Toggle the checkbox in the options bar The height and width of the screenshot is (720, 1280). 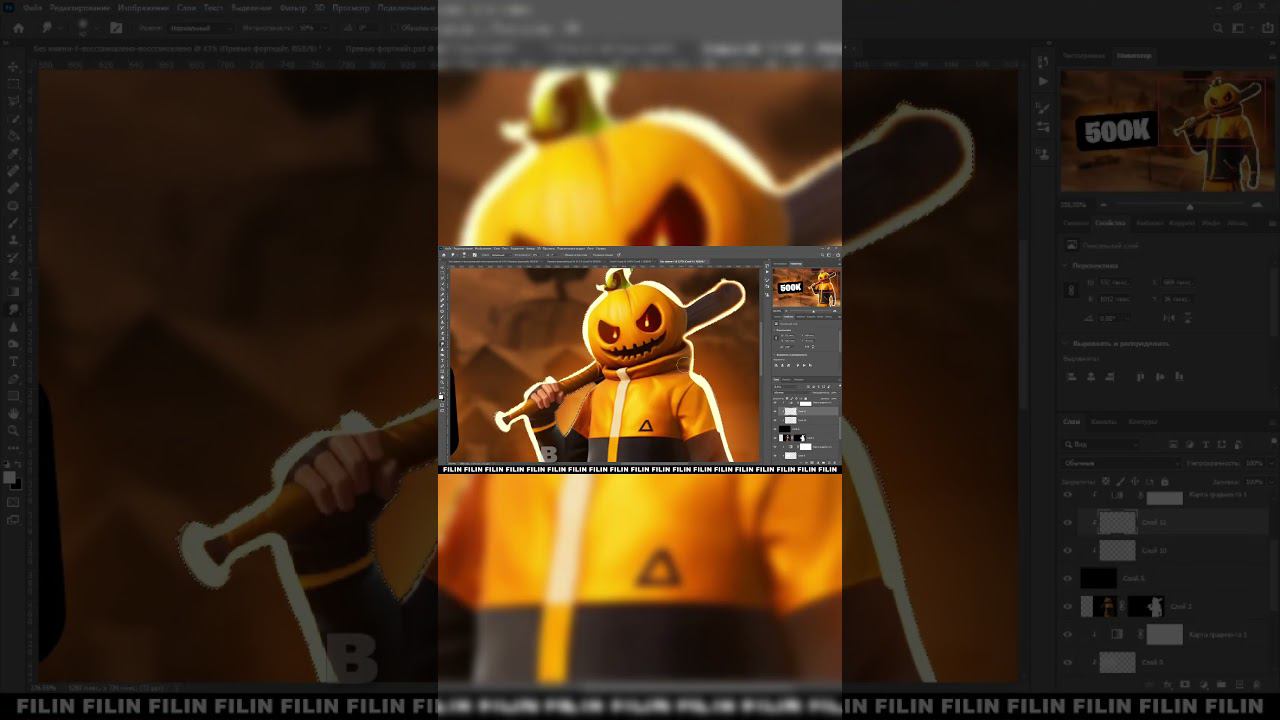[x=394, y=28]
